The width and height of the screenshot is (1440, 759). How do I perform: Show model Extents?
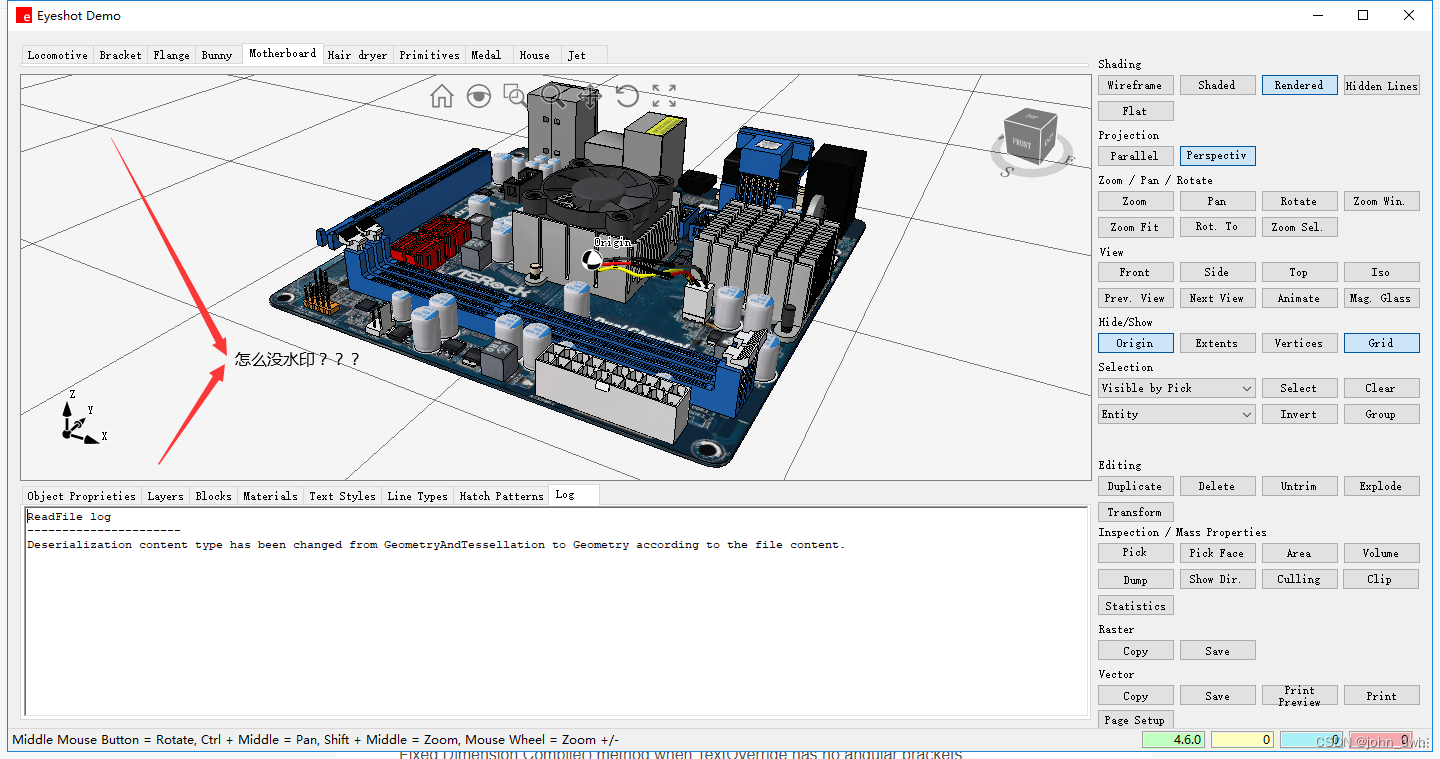pyautogui.click(x=1217, y=343)
